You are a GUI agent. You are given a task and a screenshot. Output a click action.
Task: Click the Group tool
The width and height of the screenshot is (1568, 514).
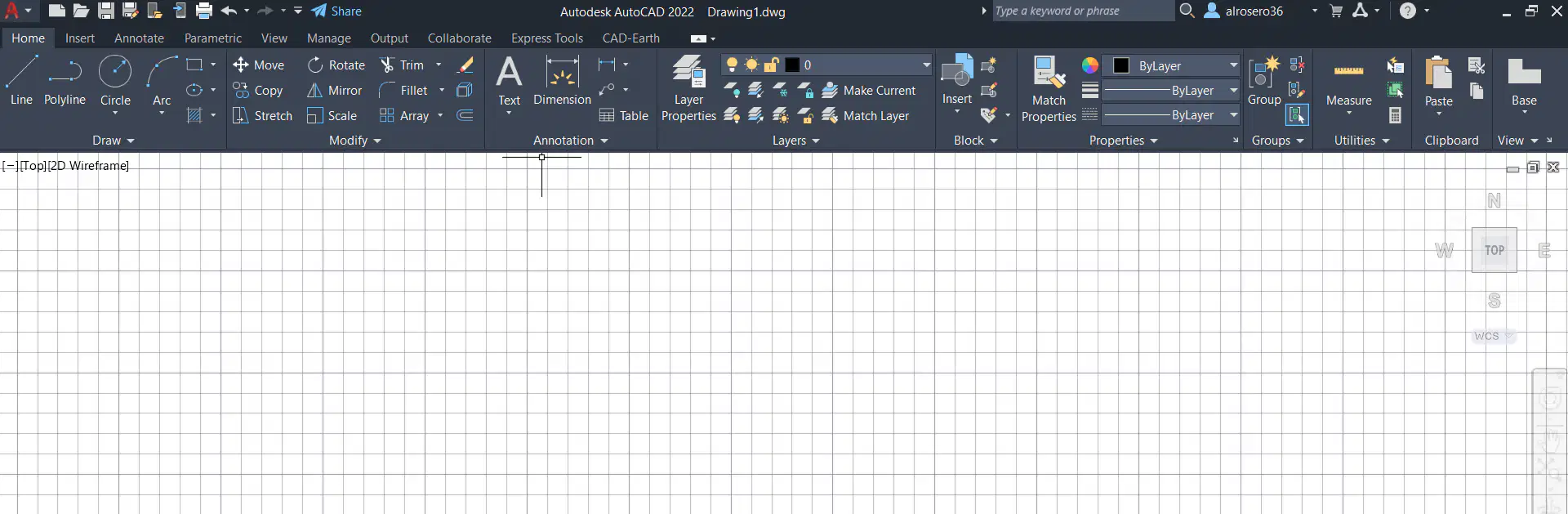(x=1264, y=81)
